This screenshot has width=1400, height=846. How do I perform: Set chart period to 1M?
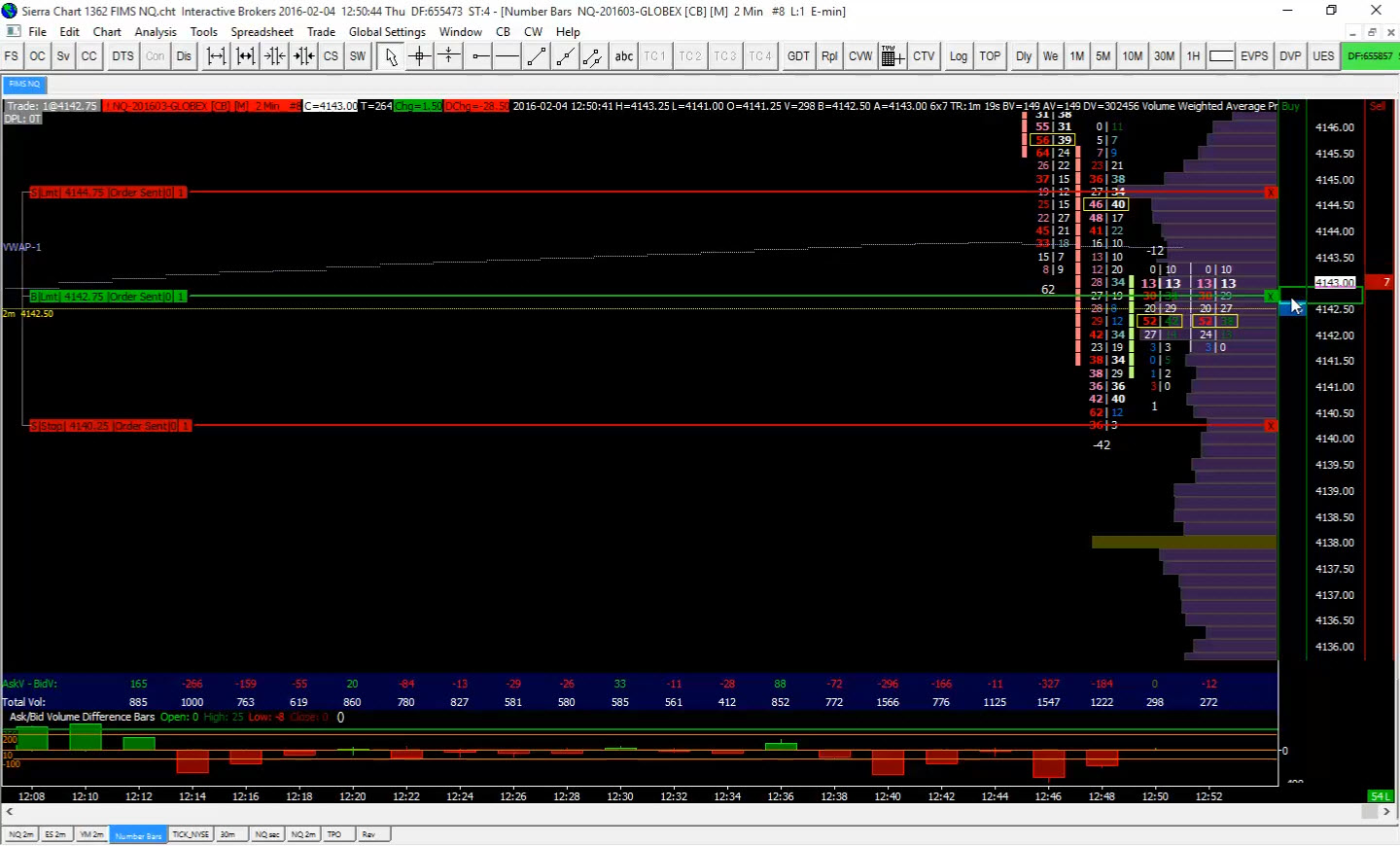pos(1077,56)
